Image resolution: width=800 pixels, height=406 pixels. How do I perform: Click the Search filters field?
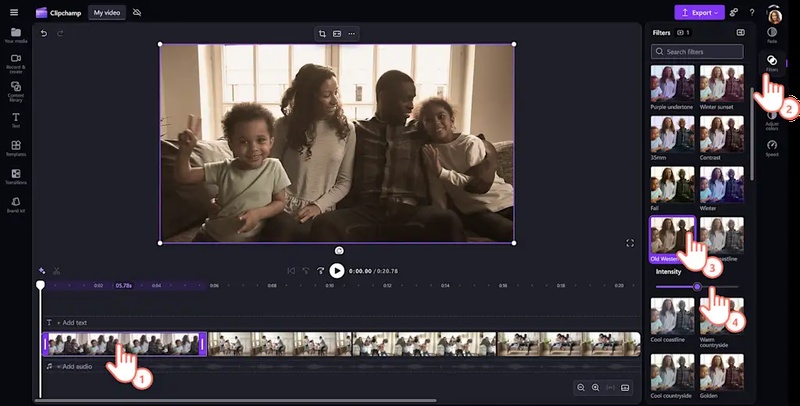point(698,51)
